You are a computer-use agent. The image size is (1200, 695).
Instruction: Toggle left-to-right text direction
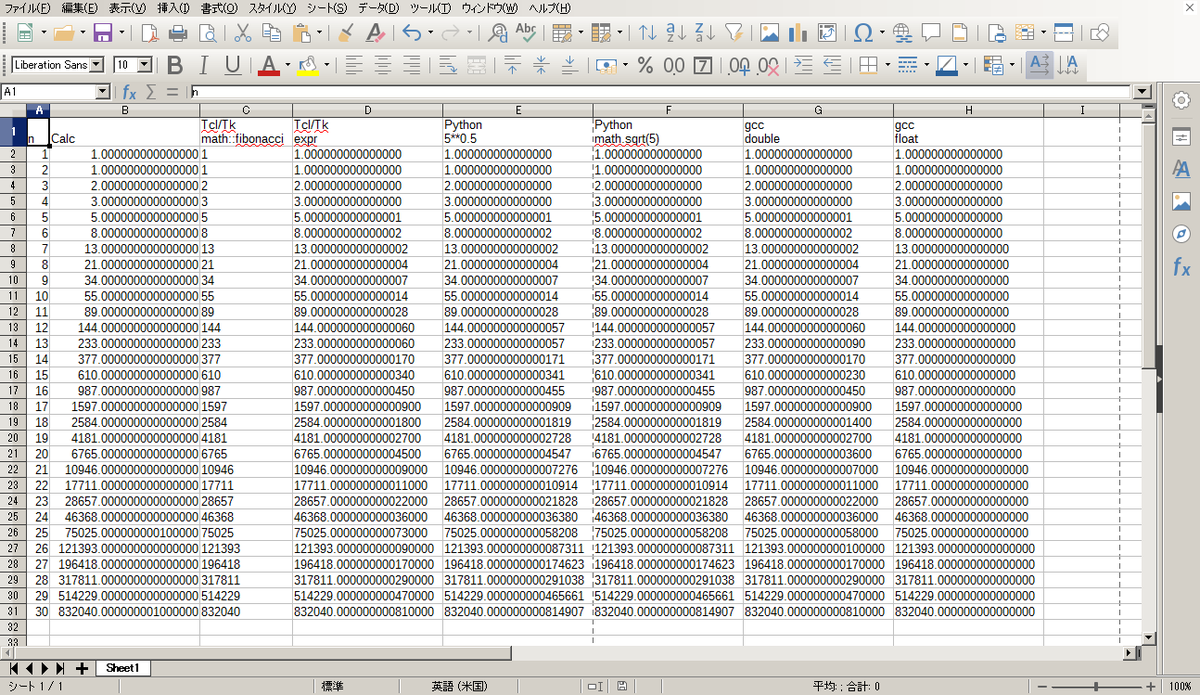point(1039,66)
